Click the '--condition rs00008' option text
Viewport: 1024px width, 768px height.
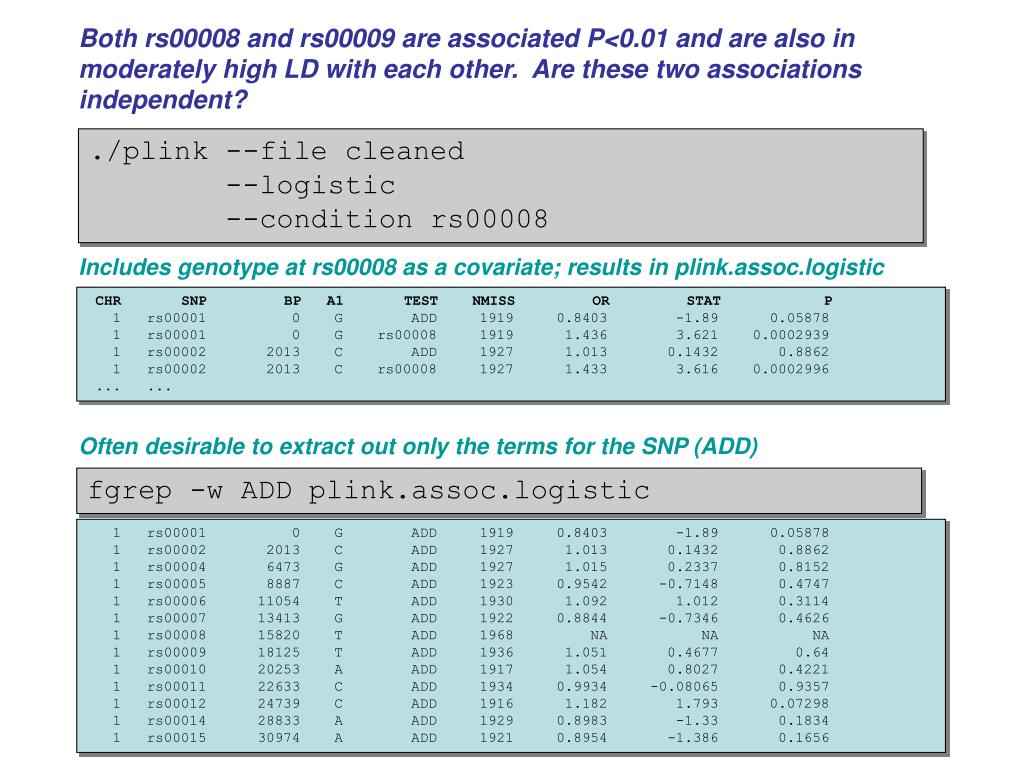387,219
